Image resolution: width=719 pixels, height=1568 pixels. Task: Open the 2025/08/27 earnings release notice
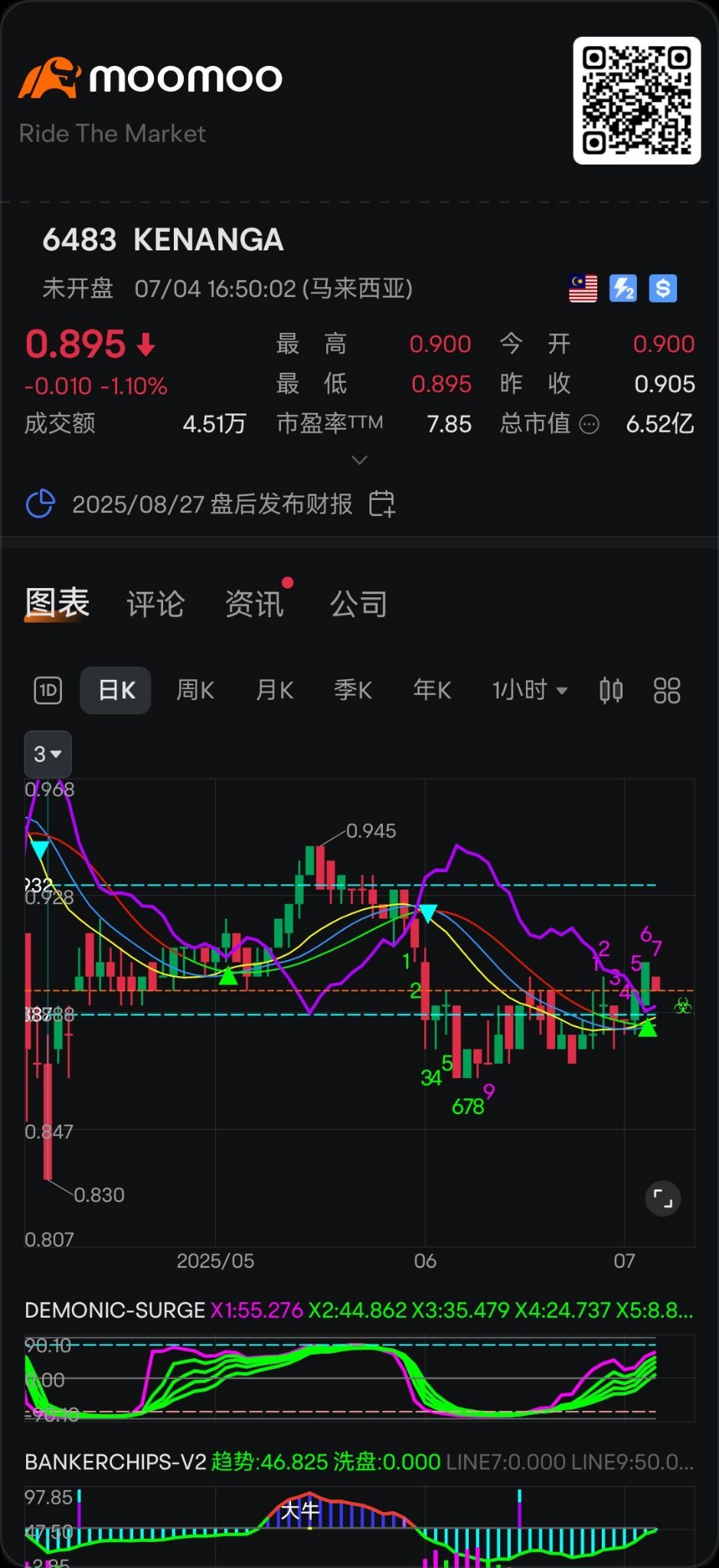(x=212, y=504)
